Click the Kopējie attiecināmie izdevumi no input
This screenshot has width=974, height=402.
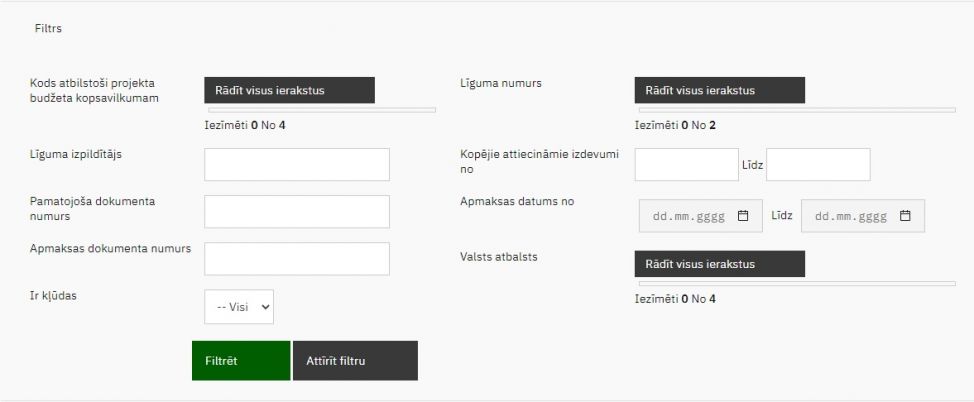pyautogui.click(x=686, y=165)
